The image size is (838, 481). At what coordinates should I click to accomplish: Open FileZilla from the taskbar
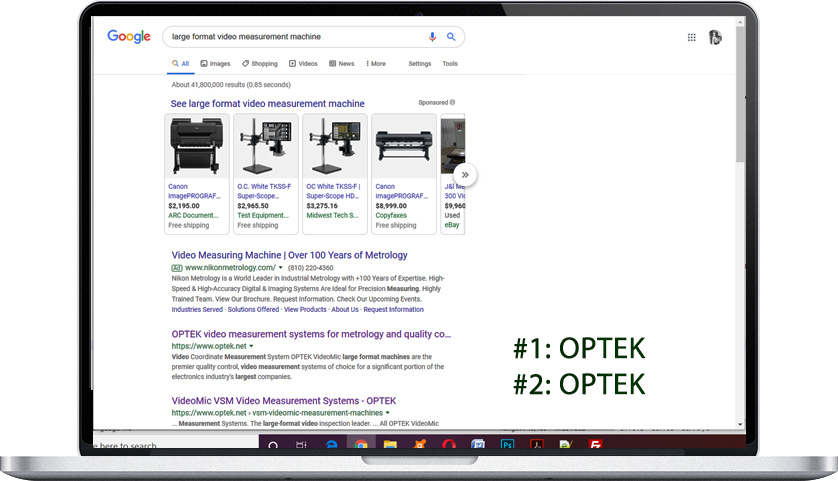pos(595,444)
